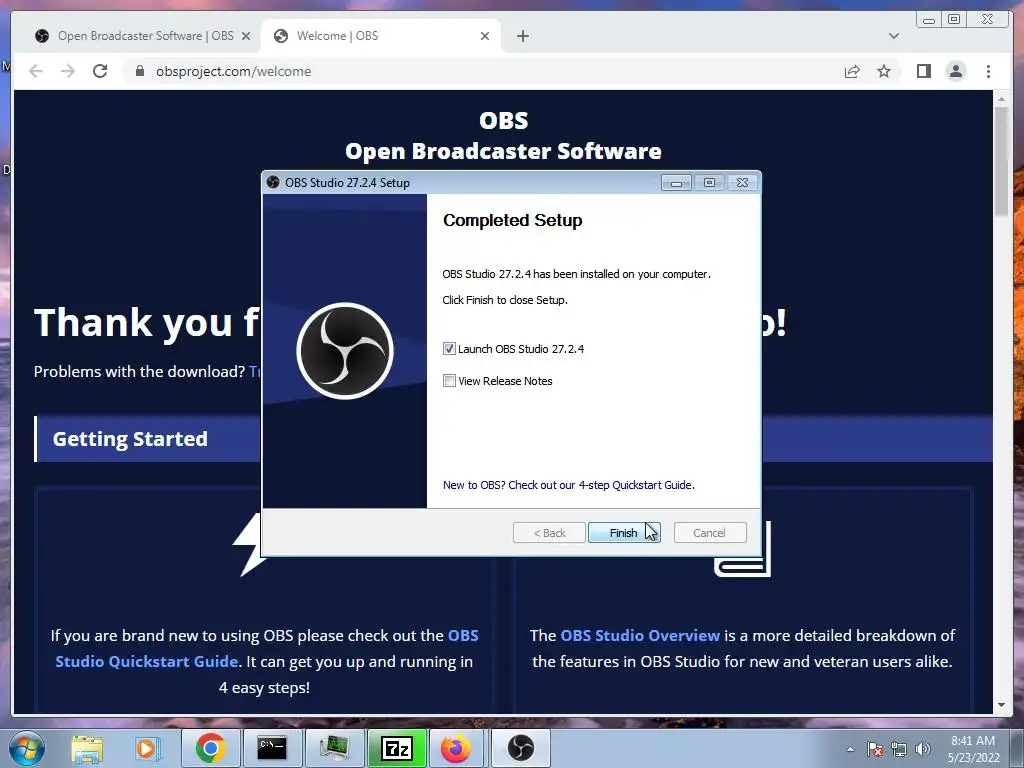Image resolution: width=1024 pixels, height=768 pixels.
Task: Click the Finish button in OBS Setup
Action: coord(624,533)
